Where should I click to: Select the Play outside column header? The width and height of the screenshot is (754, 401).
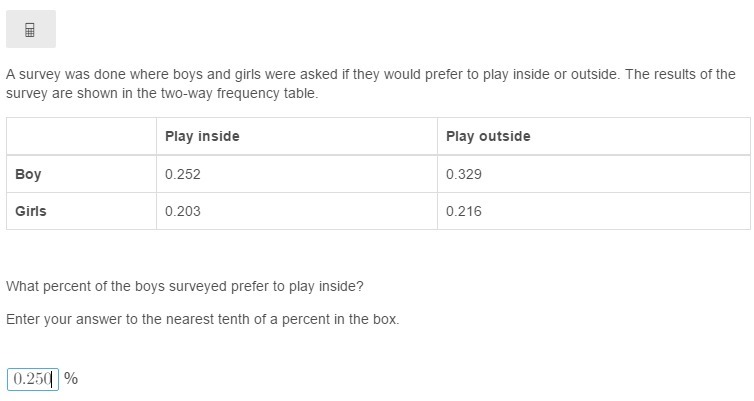[488, 136]
